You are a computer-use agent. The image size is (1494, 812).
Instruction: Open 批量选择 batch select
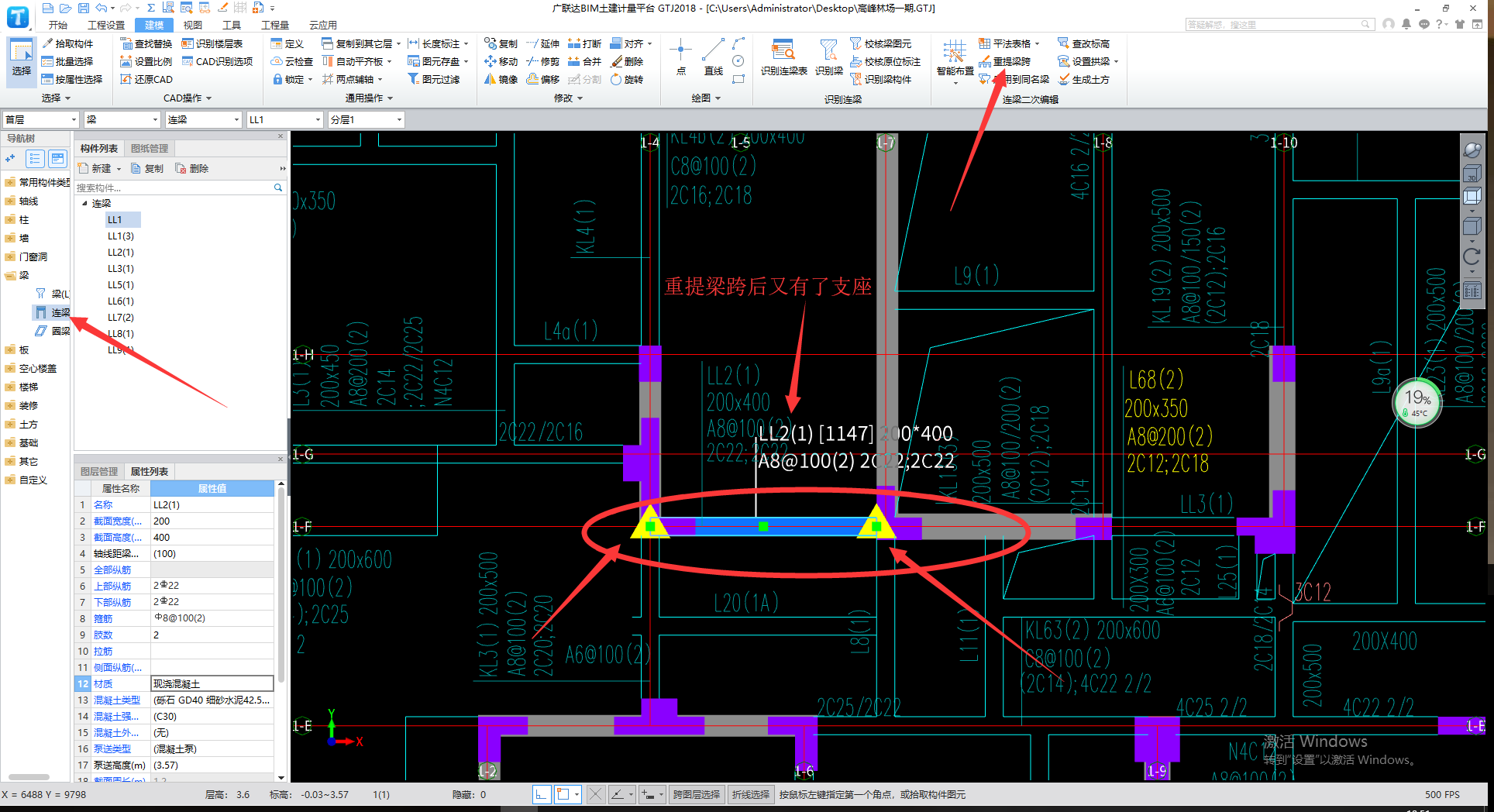point(67,61)
